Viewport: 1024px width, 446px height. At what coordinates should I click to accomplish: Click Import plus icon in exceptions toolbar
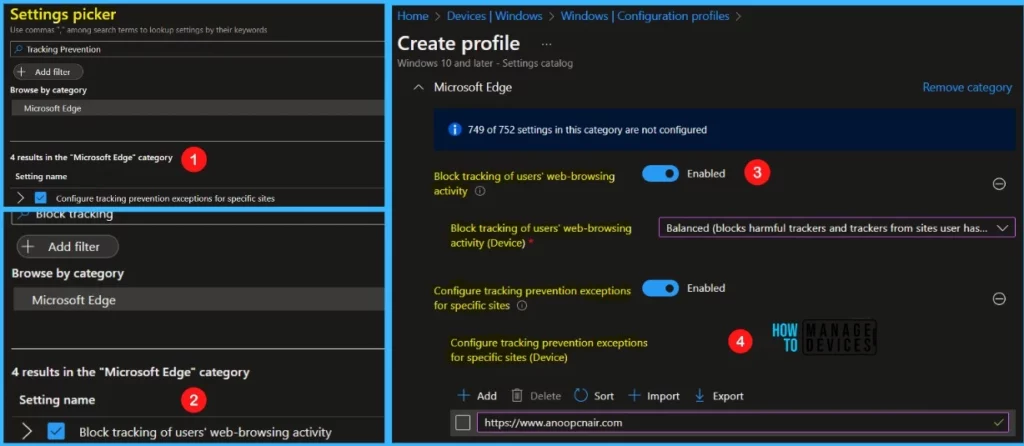[x=634, y=395]
